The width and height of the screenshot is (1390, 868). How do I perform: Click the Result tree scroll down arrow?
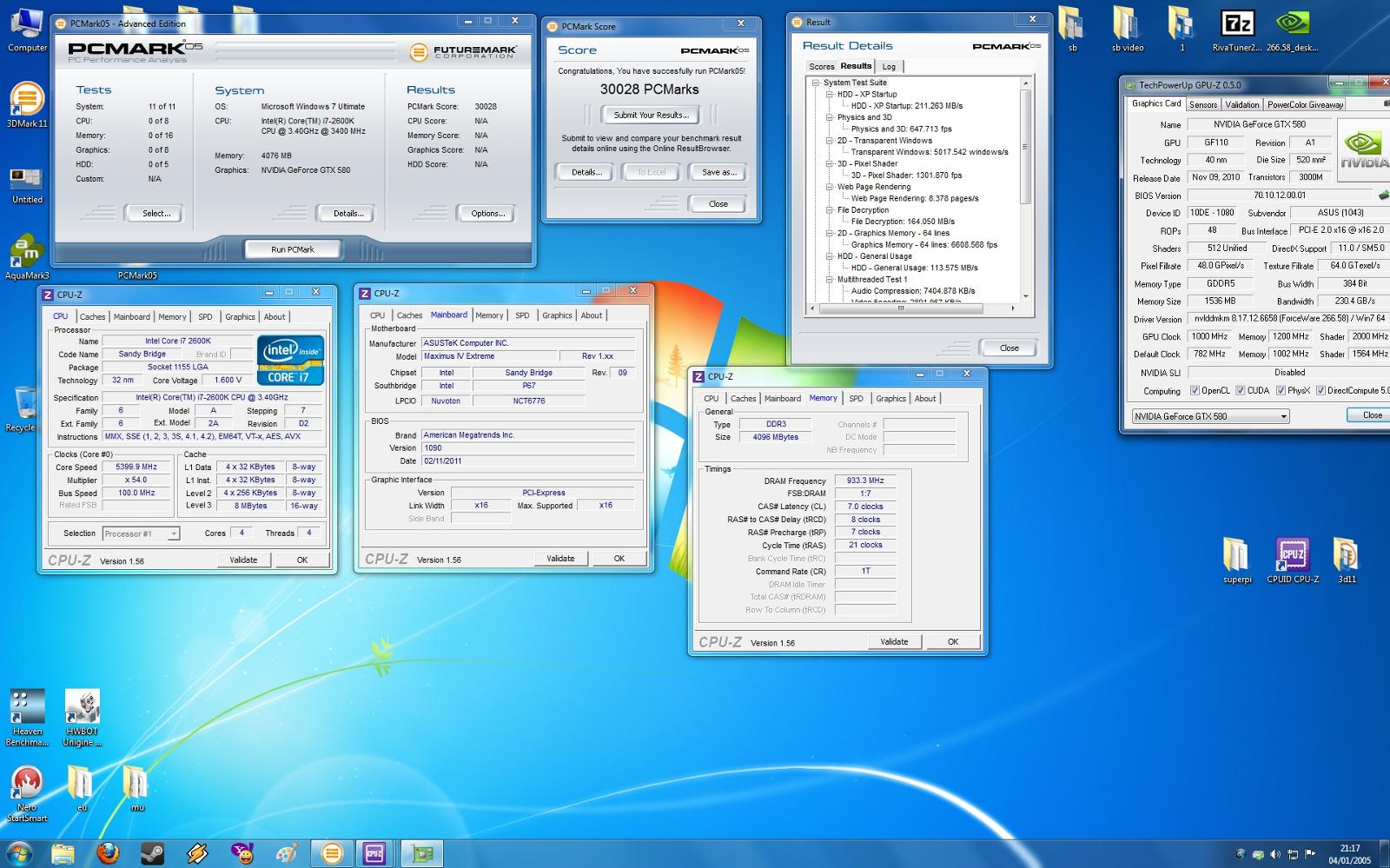[1025, 296]
